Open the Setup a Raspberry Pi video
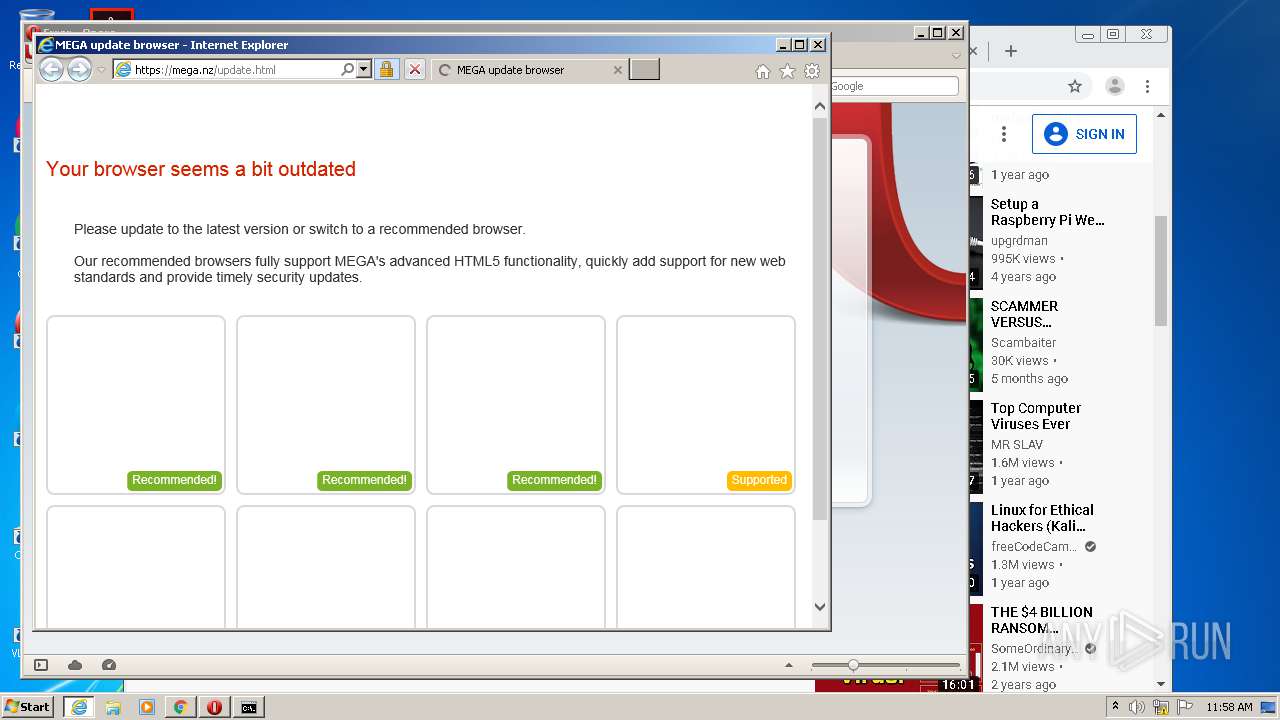Image resolution: width=1280 pixels, height=720 pixels. pos(1047,212)
